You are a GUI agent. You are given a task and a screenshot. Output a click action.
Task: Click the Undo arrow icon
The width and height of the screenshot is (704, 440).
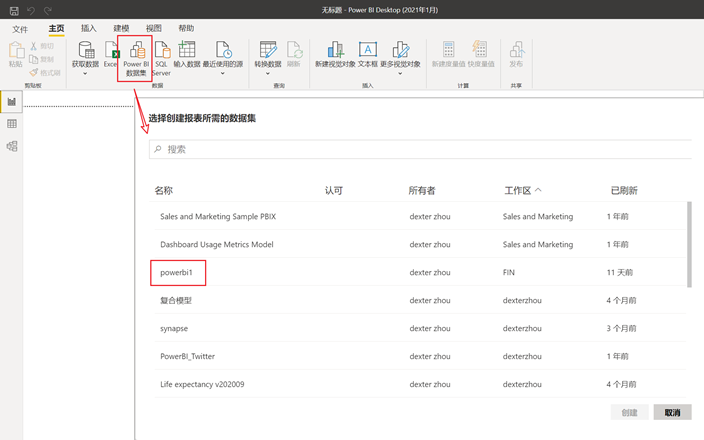[31, 10]
